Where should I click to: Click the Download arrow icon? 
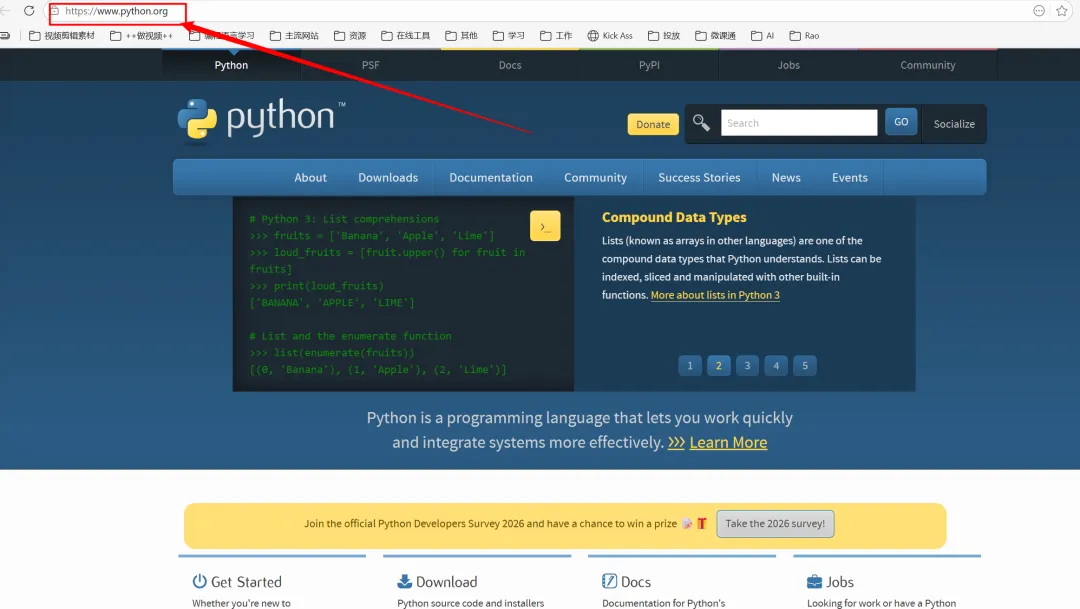point(404,581)
